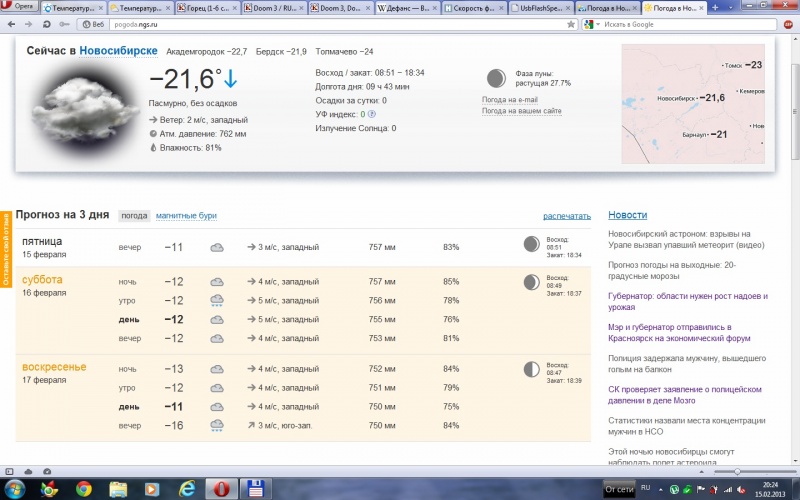
Task: Click the 'Искать в Google' search field
Action: (x=689, y=24)
